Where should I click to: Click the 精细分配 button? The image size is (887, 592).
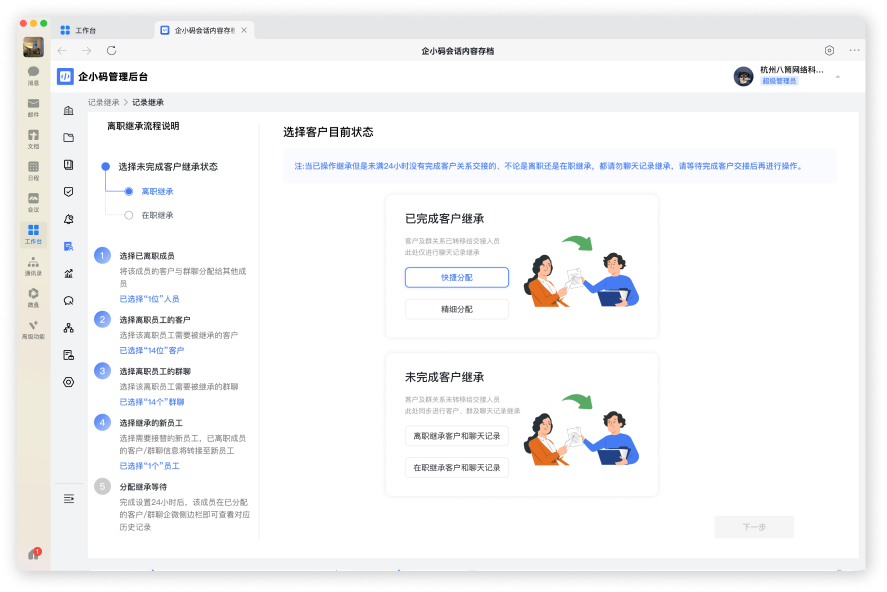tap(457, 309)
